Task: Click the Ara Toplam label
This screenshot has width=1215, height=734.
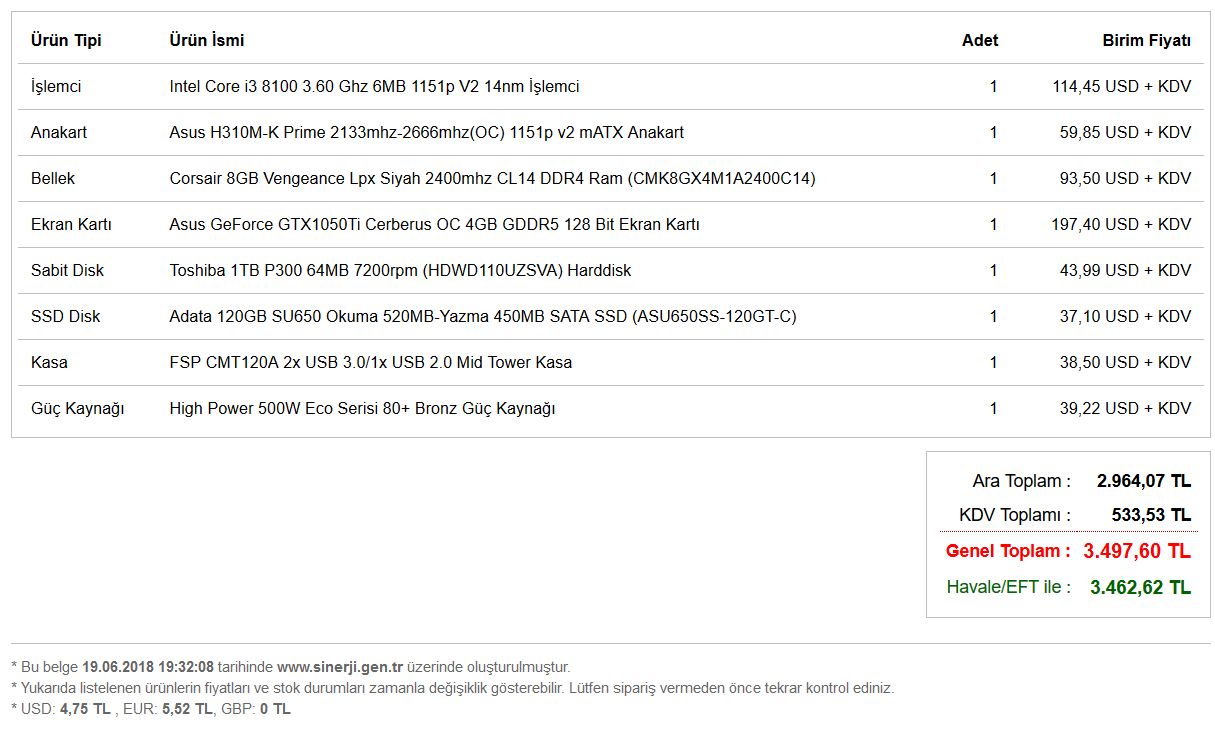Action: (1022, 481)
